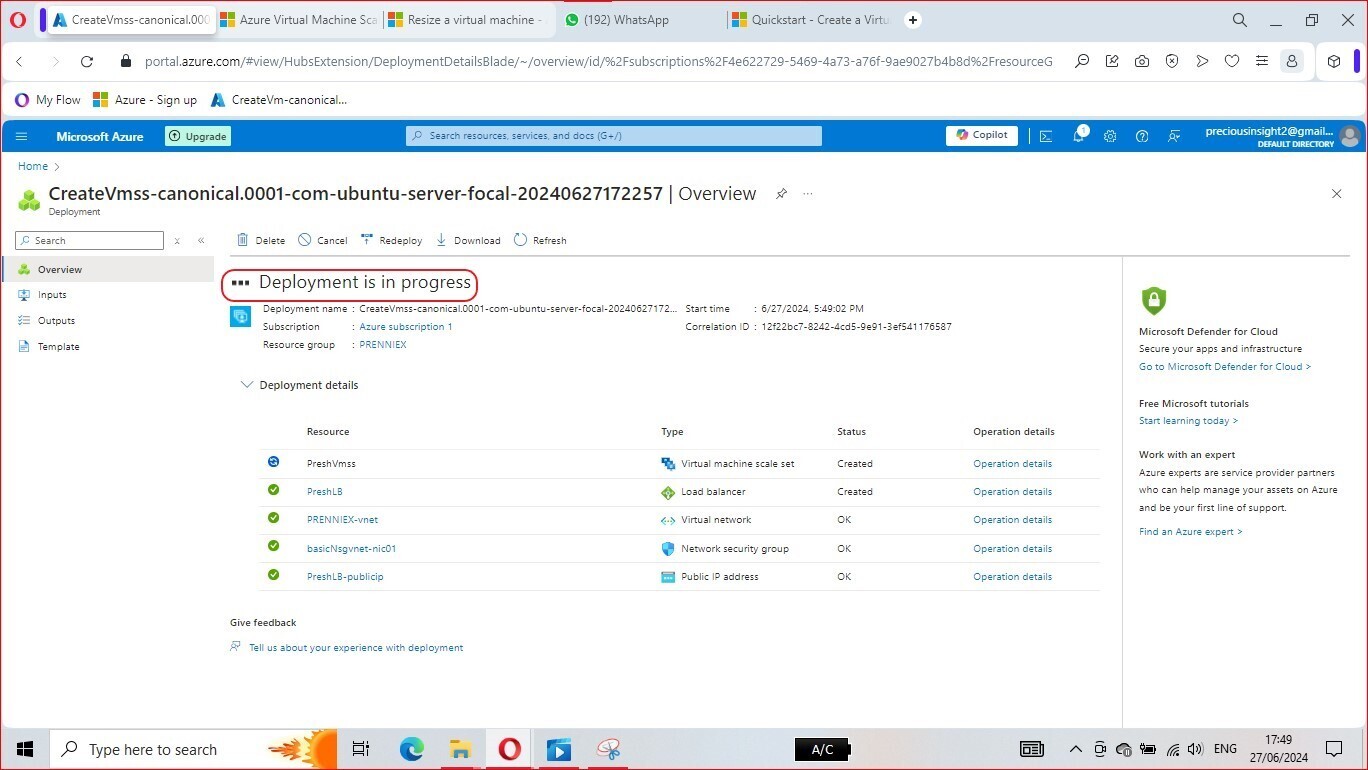Open File Explorer from taskbar
Viewport: 1368px width, 770px height.
click(460, 749)
